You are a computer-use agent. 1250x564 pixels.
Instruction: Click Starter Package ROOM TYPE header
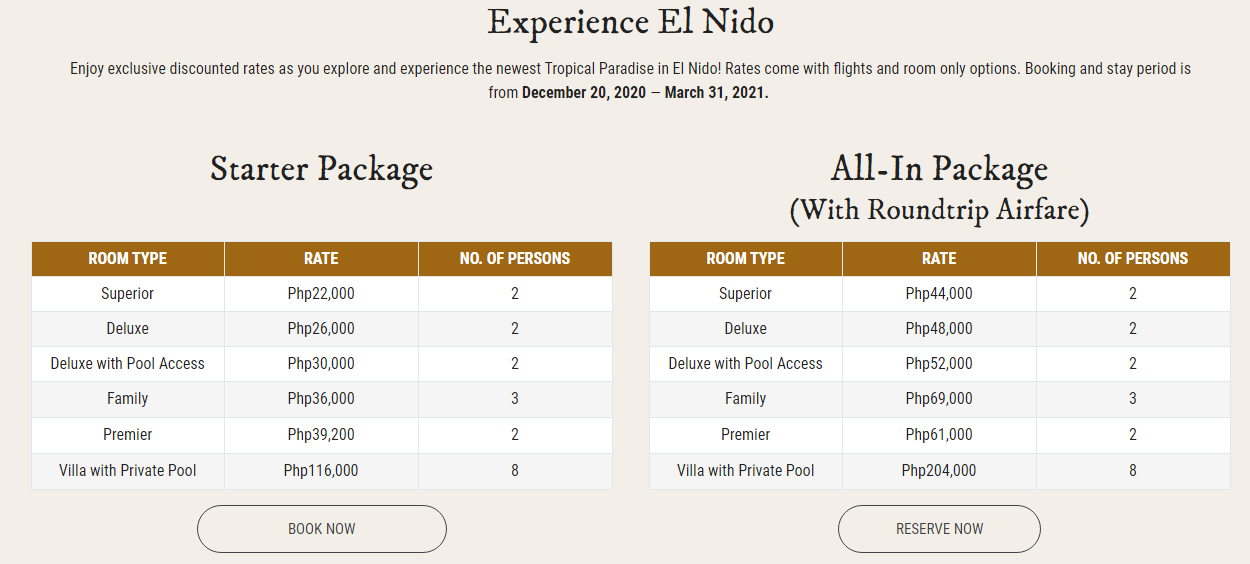[x=128, y=258]
